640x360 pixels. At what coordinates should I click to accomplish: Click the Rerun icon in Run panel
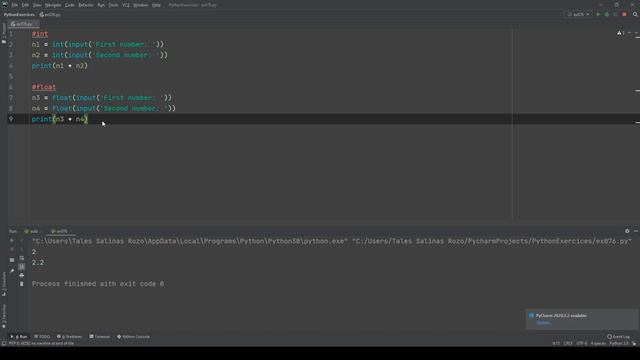12,241
